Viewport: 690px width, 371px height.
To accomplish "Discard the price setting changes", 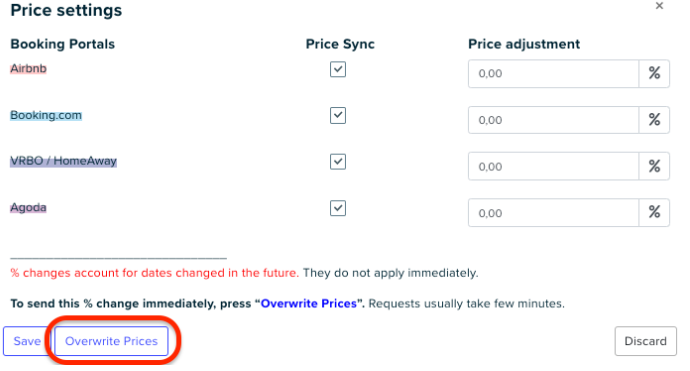I will (x=646, y=341).
